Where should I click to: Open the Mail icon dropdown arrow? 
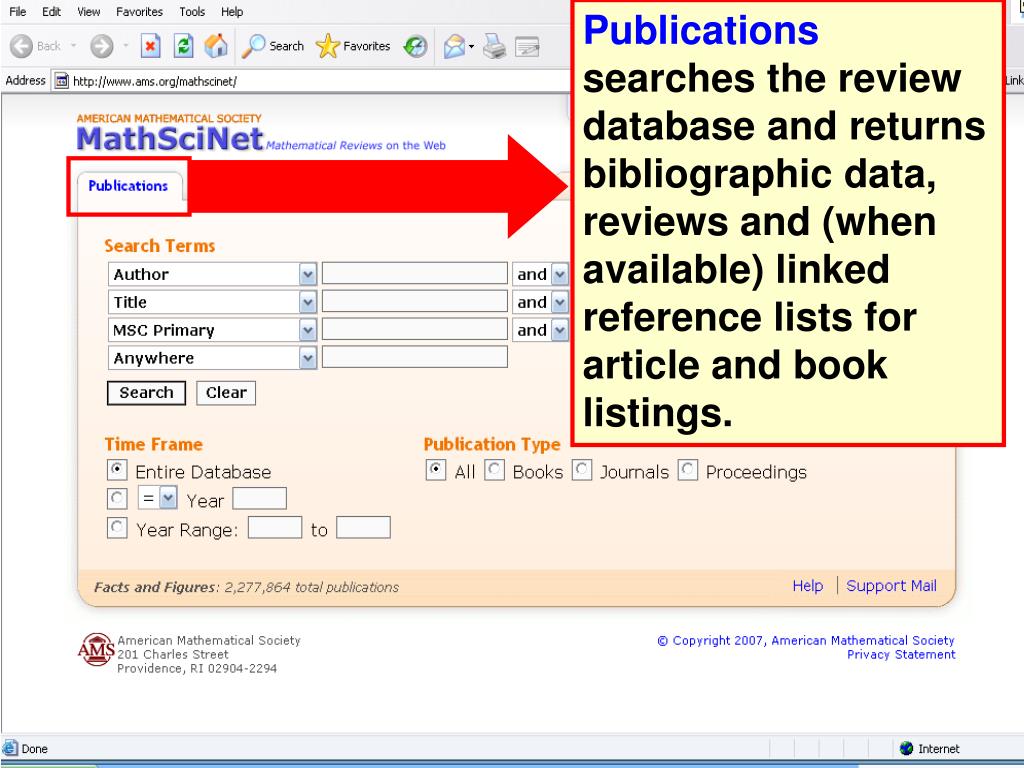[x=471, y=46]
